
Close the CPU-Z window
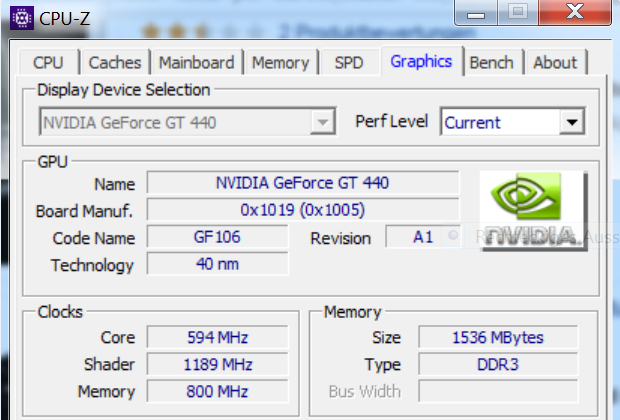tap(575, 12)
